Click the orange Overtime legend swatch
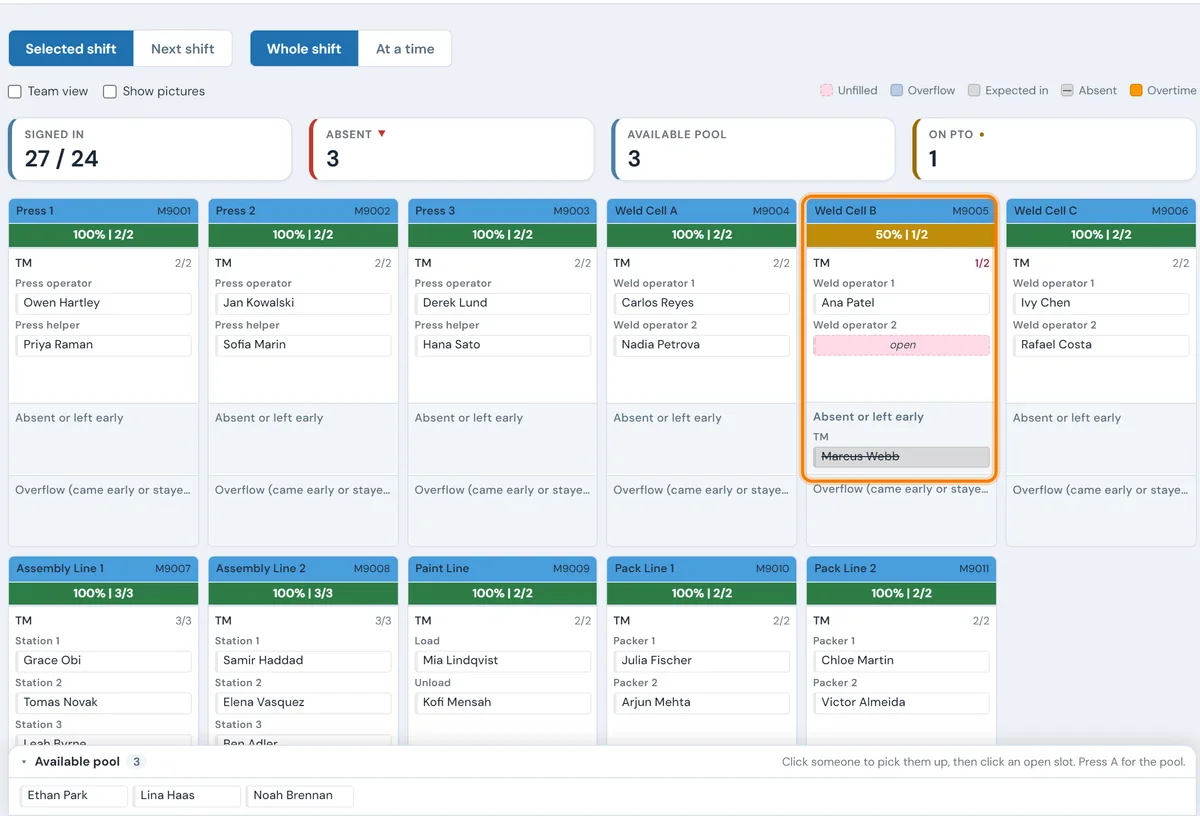The width and height of the screenshot is (1200, 816). click(x=1136, y=90)
